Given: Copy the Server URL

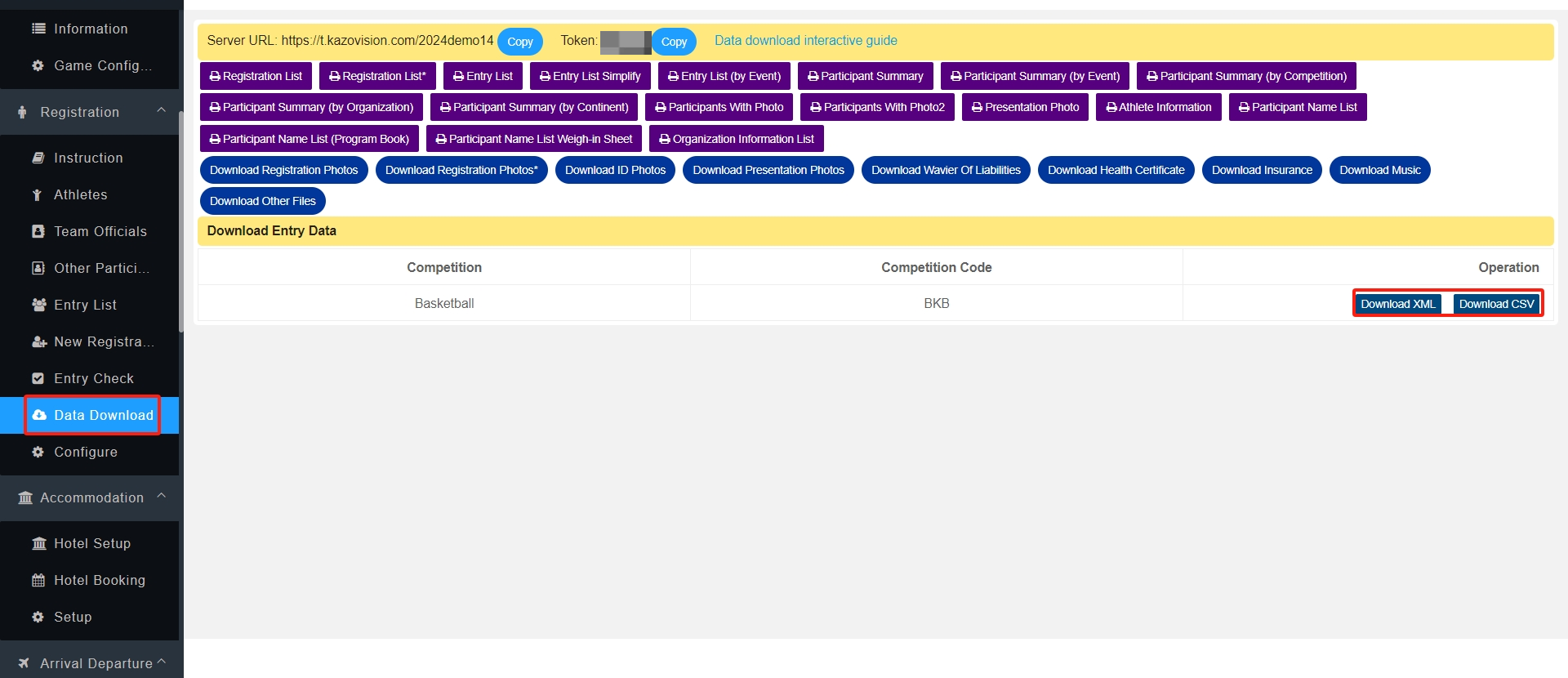Looking at the screenshot, I should [519, 42].
